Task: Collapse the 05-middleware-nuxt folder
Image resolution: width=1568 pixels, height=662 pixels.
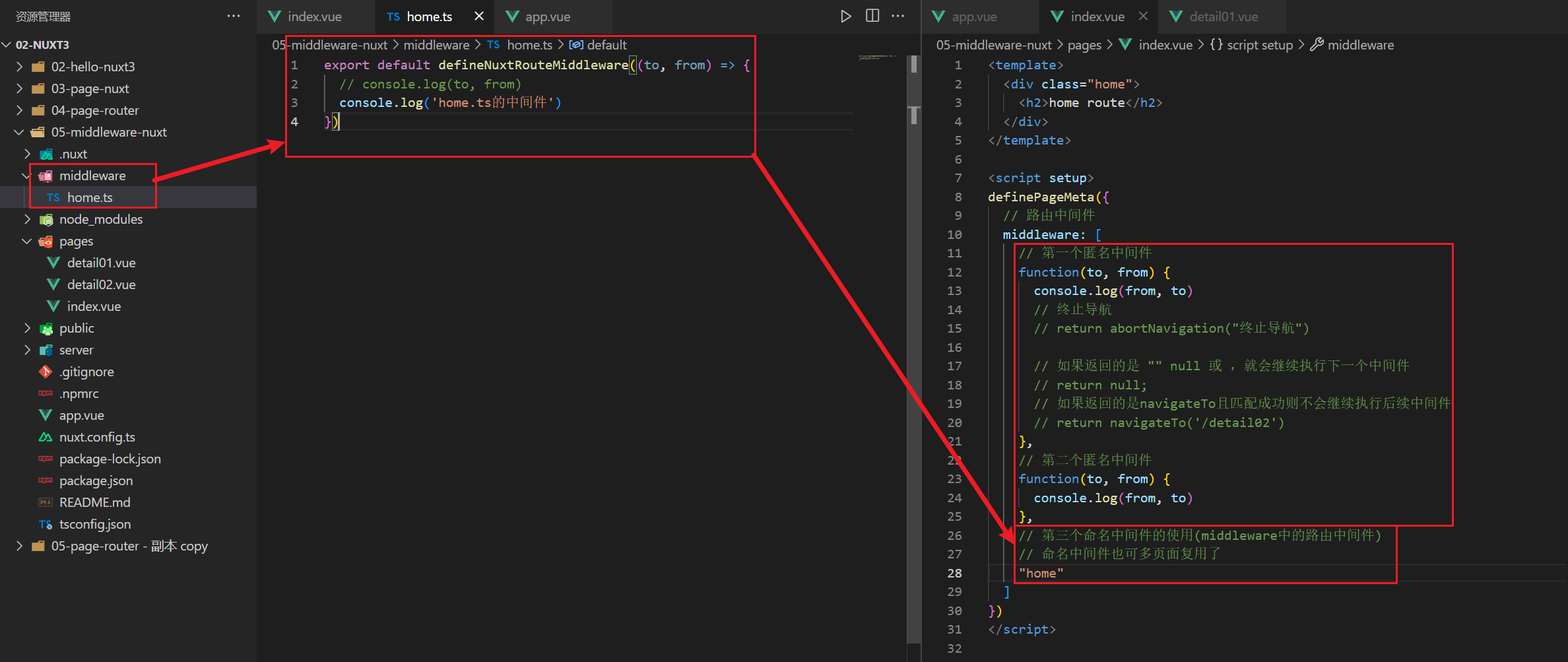Action: click(19, 132)
